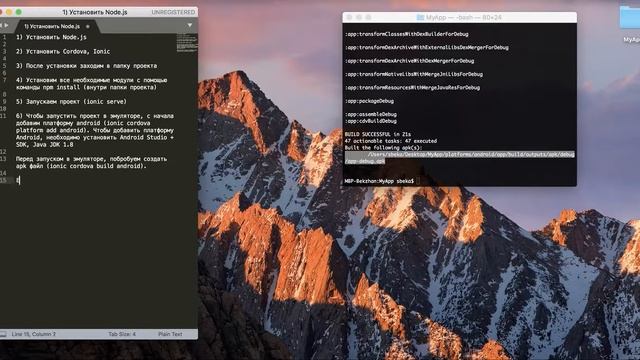Click '47 actionable tasks: 47 executed' line

pos(391,141)
